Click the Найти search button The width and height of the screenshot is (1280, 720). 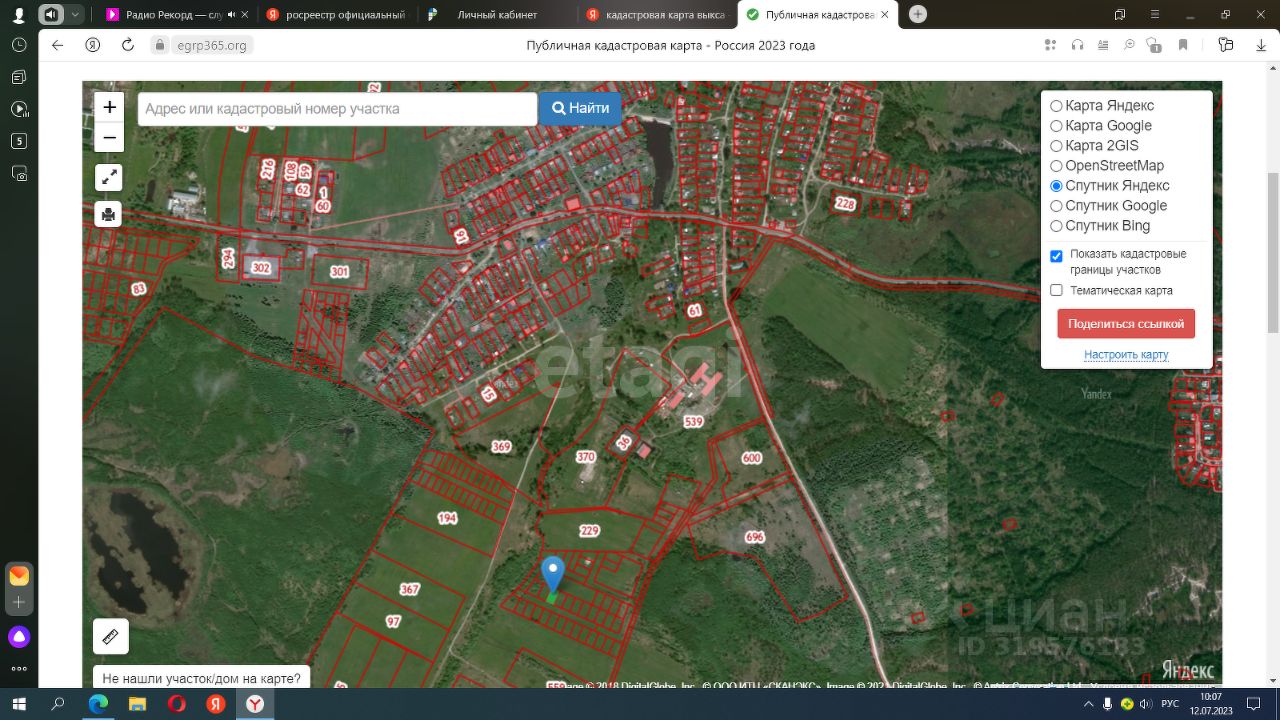(x=580, y=108)
